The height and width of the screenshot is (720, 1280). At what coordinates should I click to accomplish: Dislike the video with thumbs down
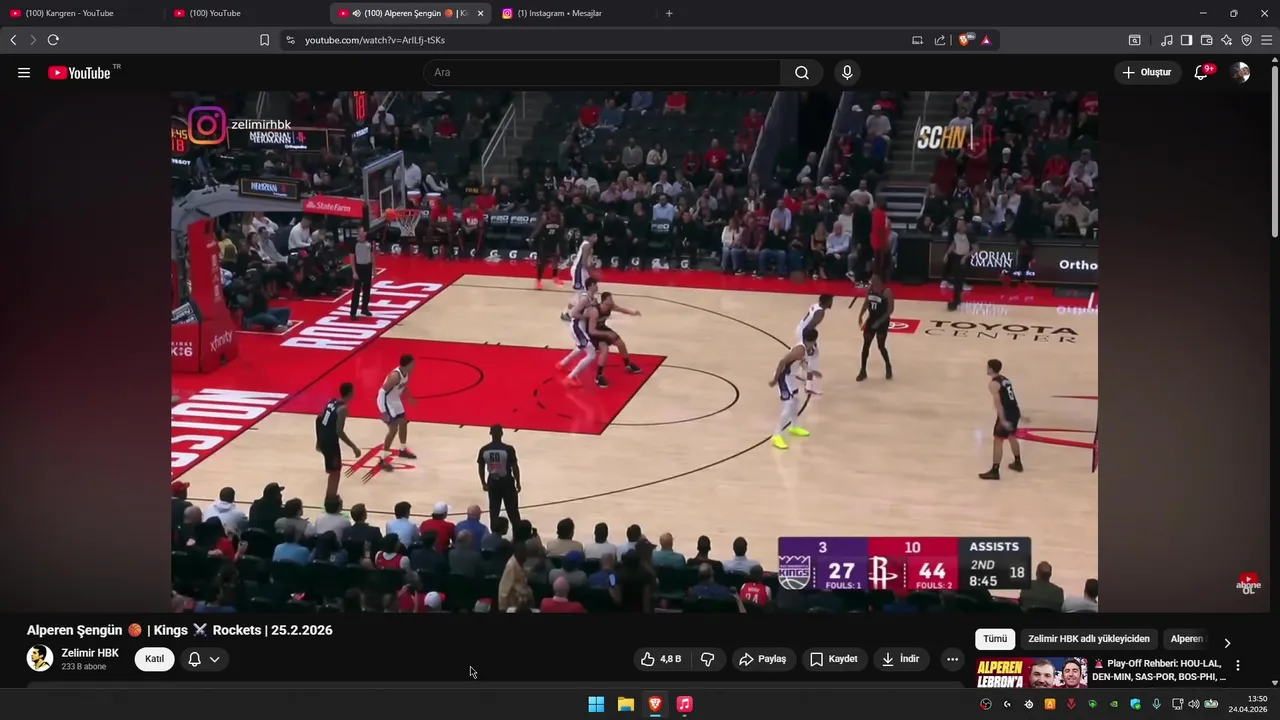coord(708,659)
